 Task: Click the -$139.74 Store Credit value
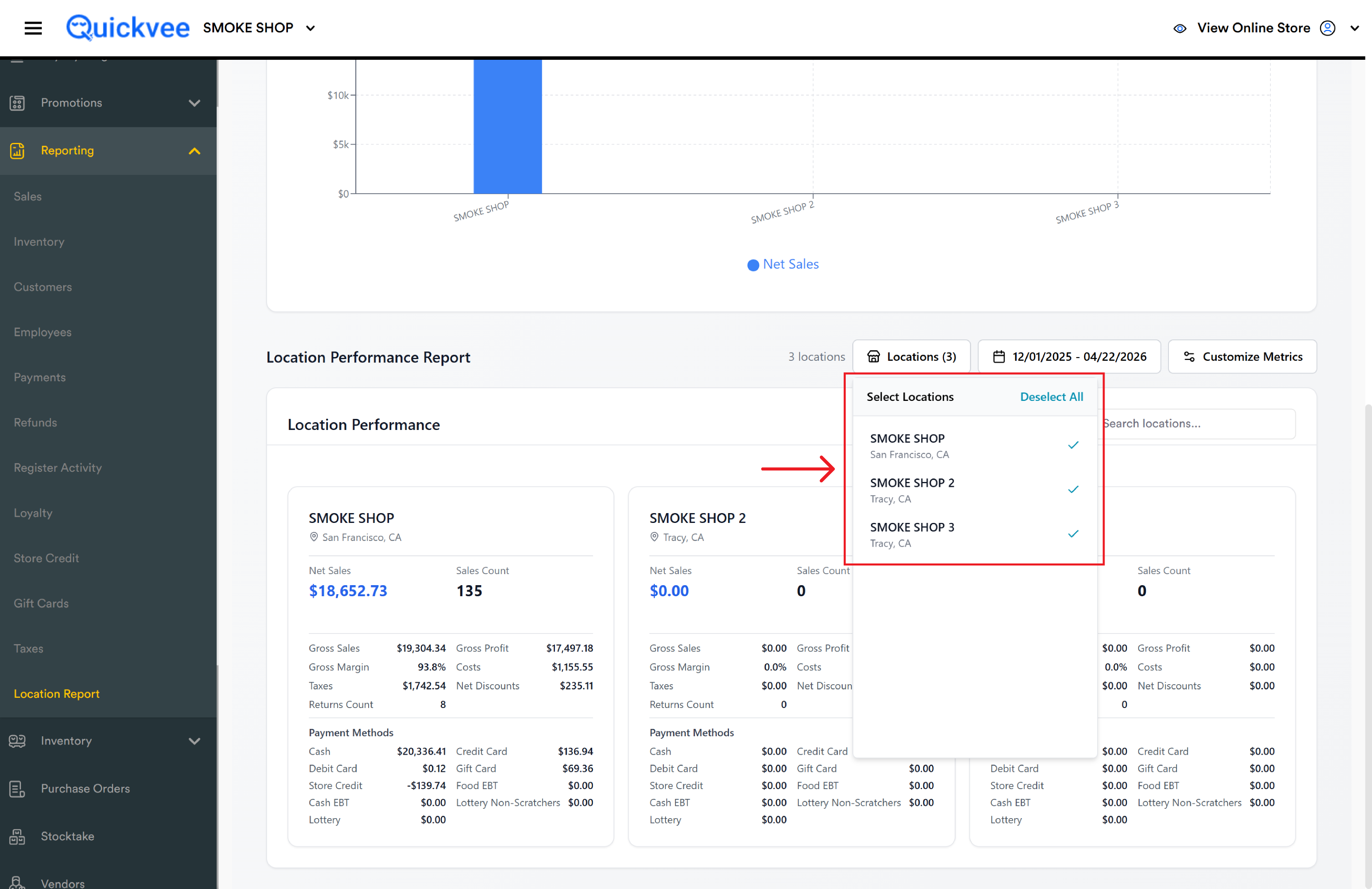[426, 785]
